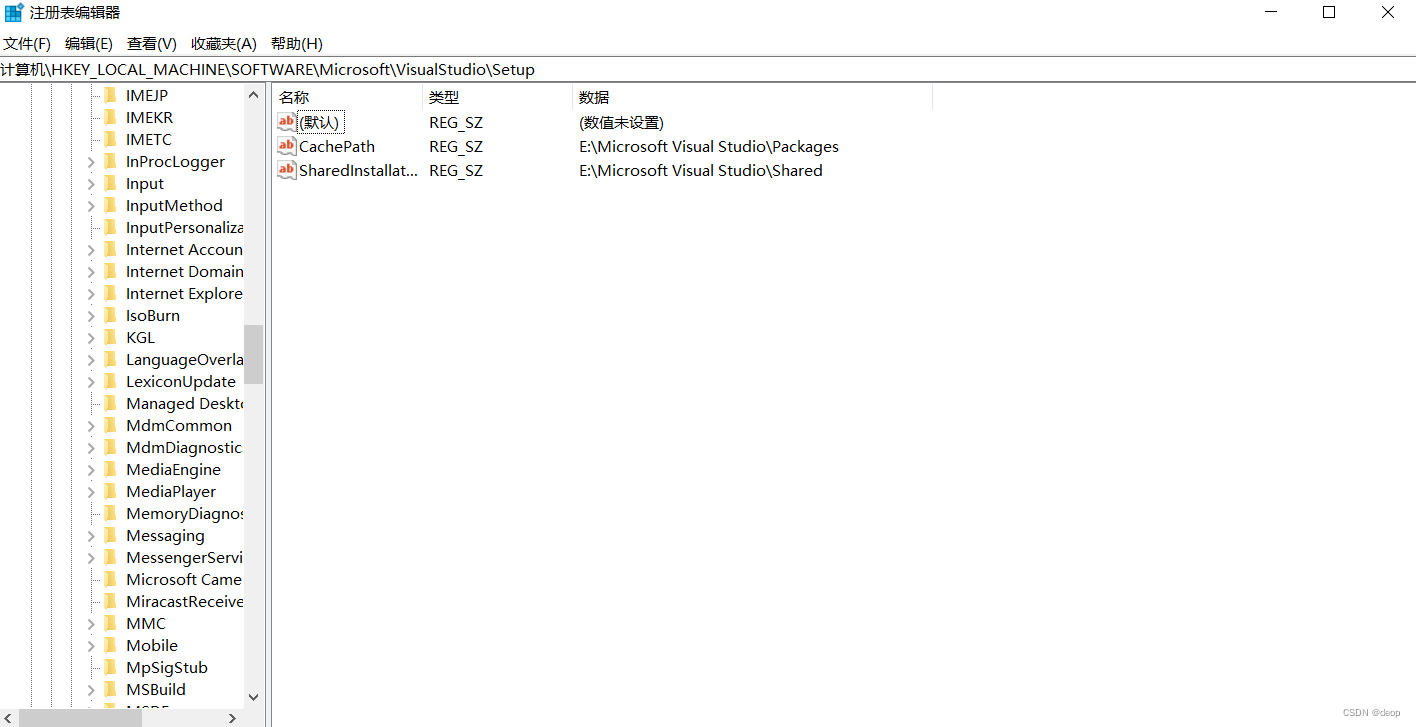The image size is (1416, 727).
Task: Open the 收藏夹(A) menu
Action: click(x=222, y=43)
